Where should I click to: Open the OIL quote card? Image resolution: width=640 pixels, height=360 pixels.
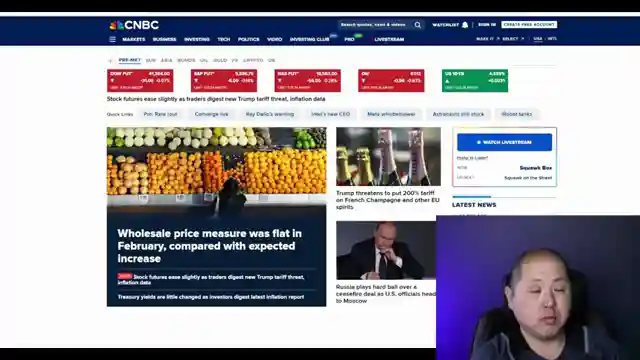[x=391, y=80]
